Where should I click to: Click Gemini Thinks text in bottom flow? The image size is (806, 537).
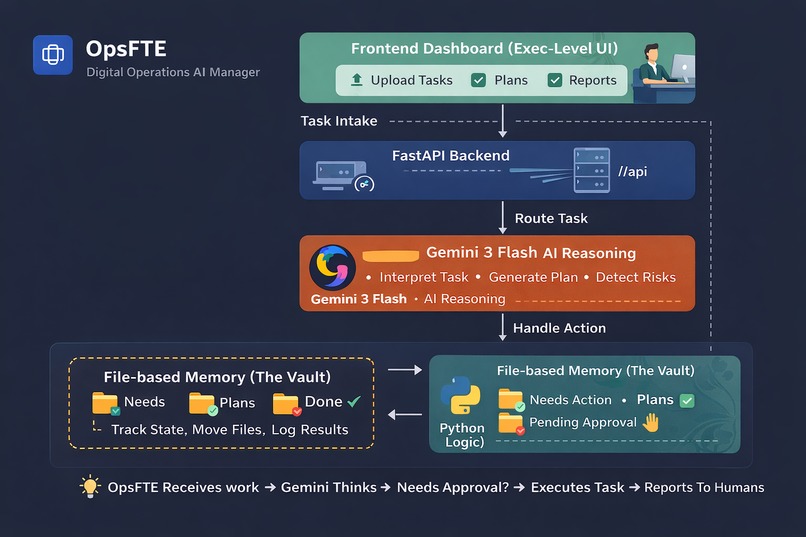(328, 487)
